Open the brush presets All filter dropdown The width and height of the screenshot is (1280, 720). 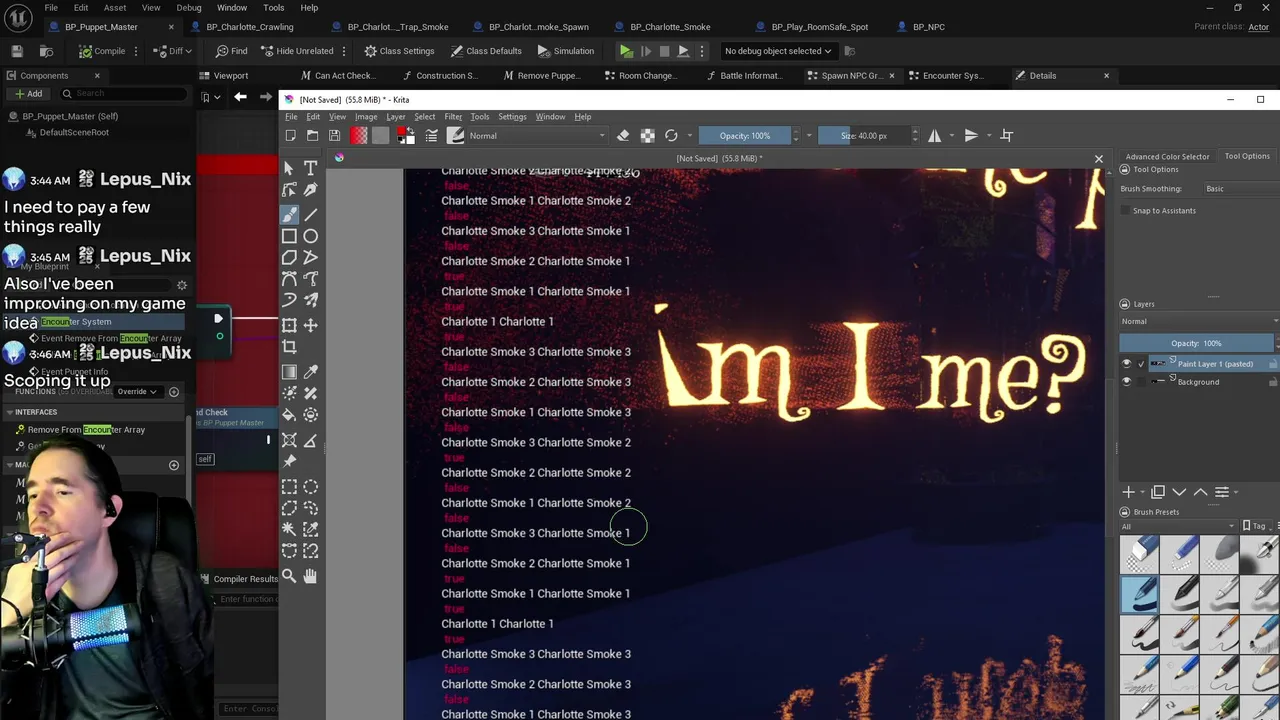click(x=1178, y=526)
